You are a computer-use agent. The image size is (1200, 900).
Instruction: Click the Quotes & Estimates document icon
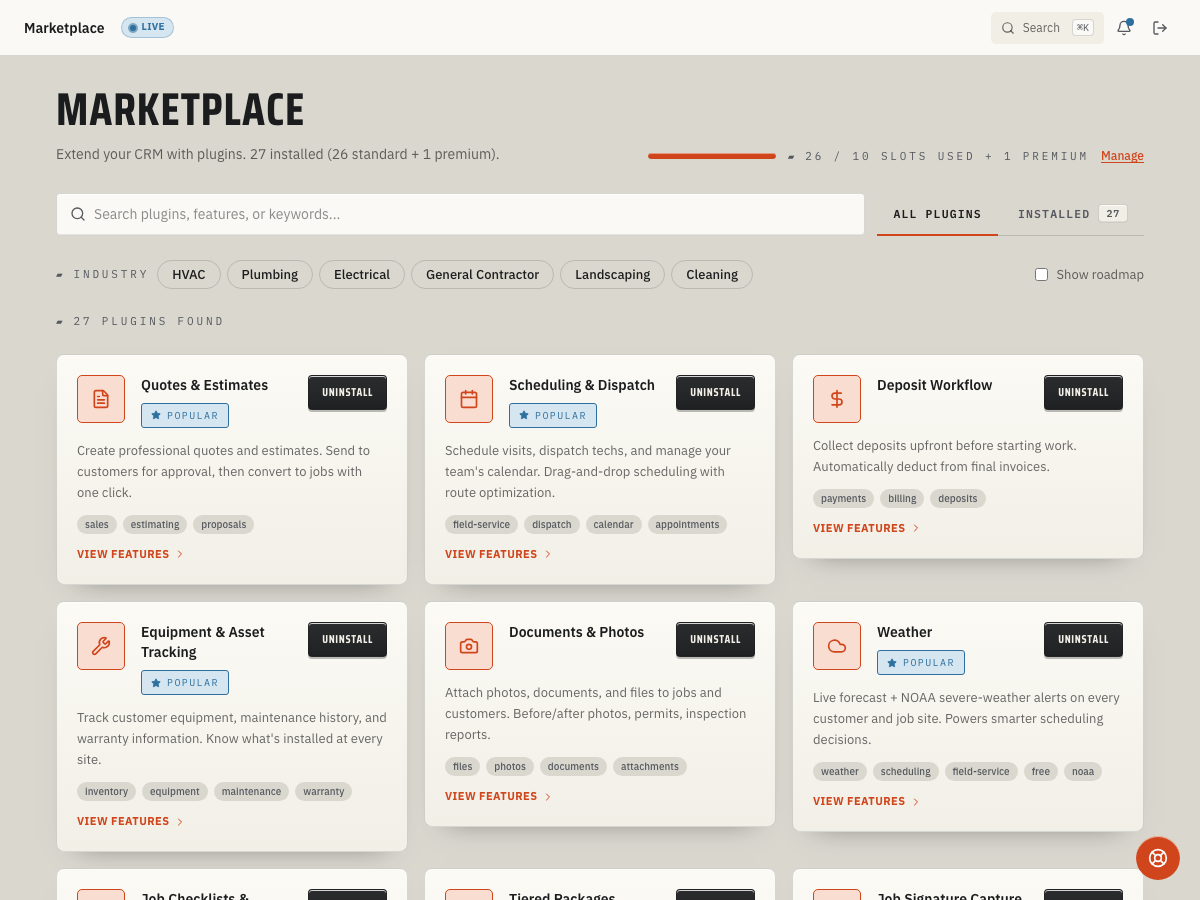pyautogui.click(x=101, y=399)
